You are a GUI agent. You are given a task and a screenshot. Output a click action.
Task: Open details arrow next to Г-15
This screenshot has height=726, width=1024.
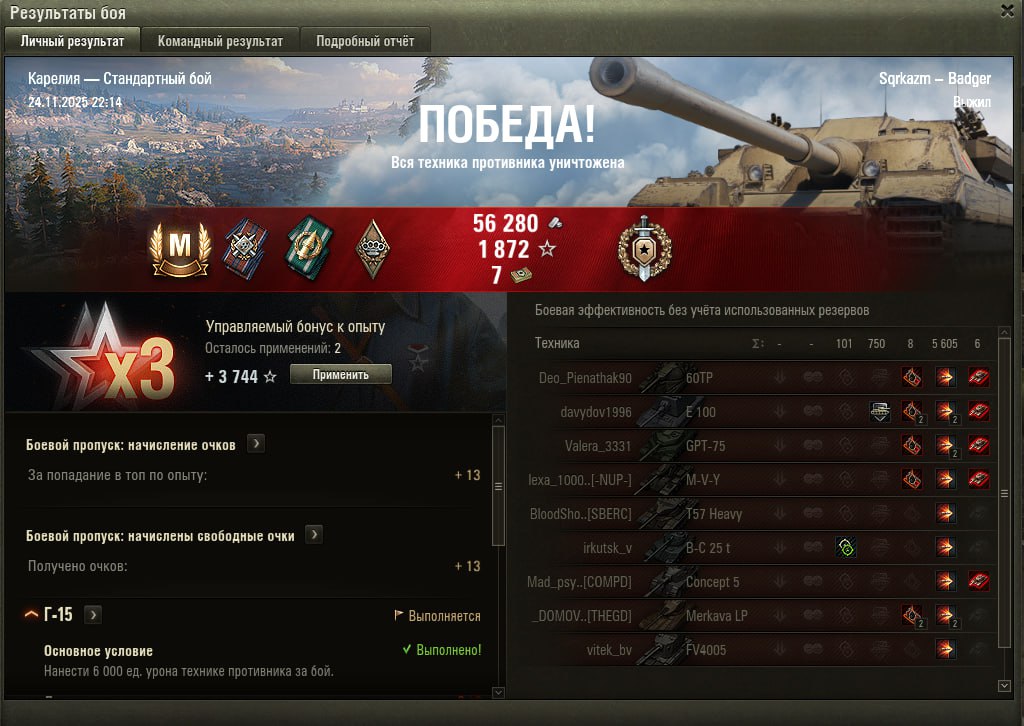tap(93, 614)
